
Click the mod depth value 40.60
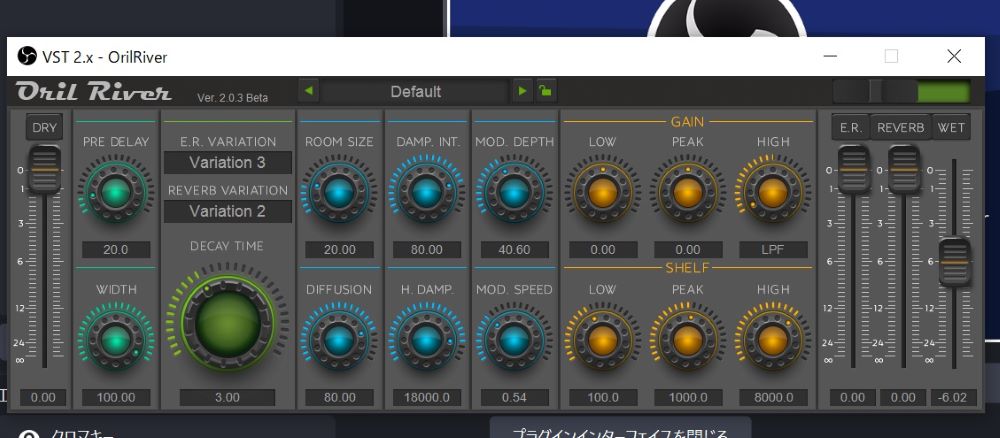coord(514,250)
